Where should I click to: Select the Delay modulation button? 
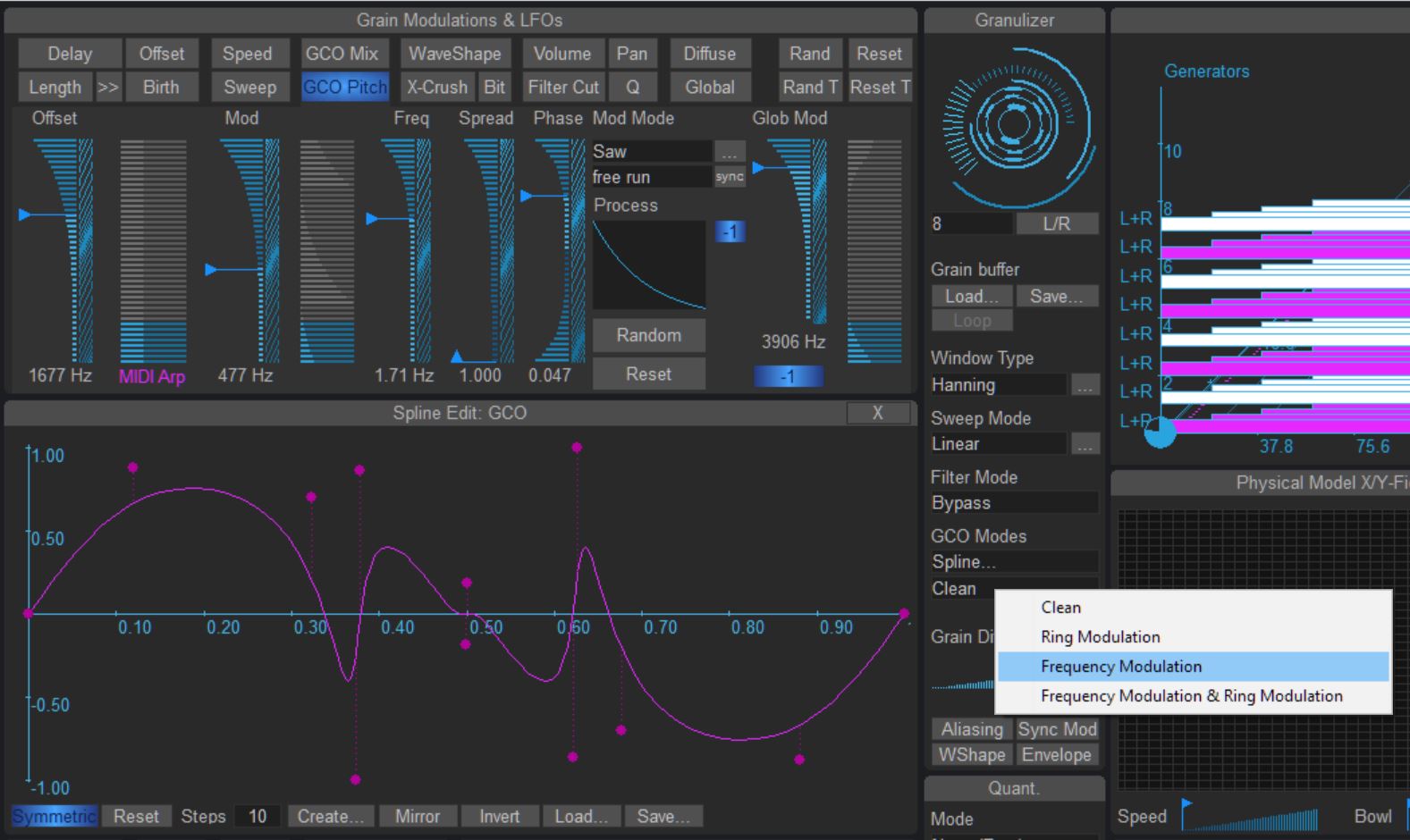click(x=69, y=54)
